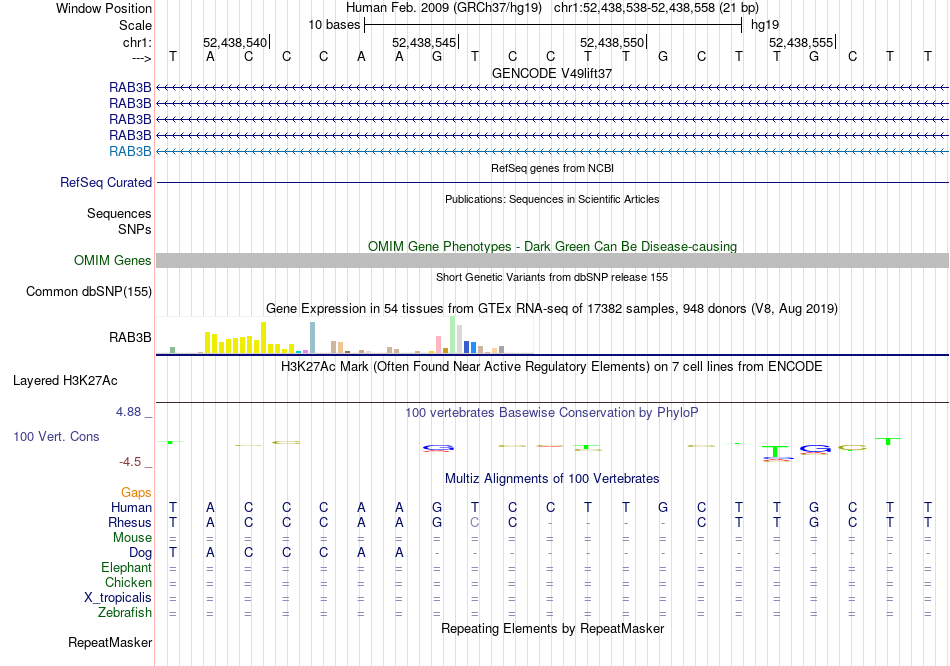Click the RepeatMasker track label
950x666 pixels.
pos(110,643)
